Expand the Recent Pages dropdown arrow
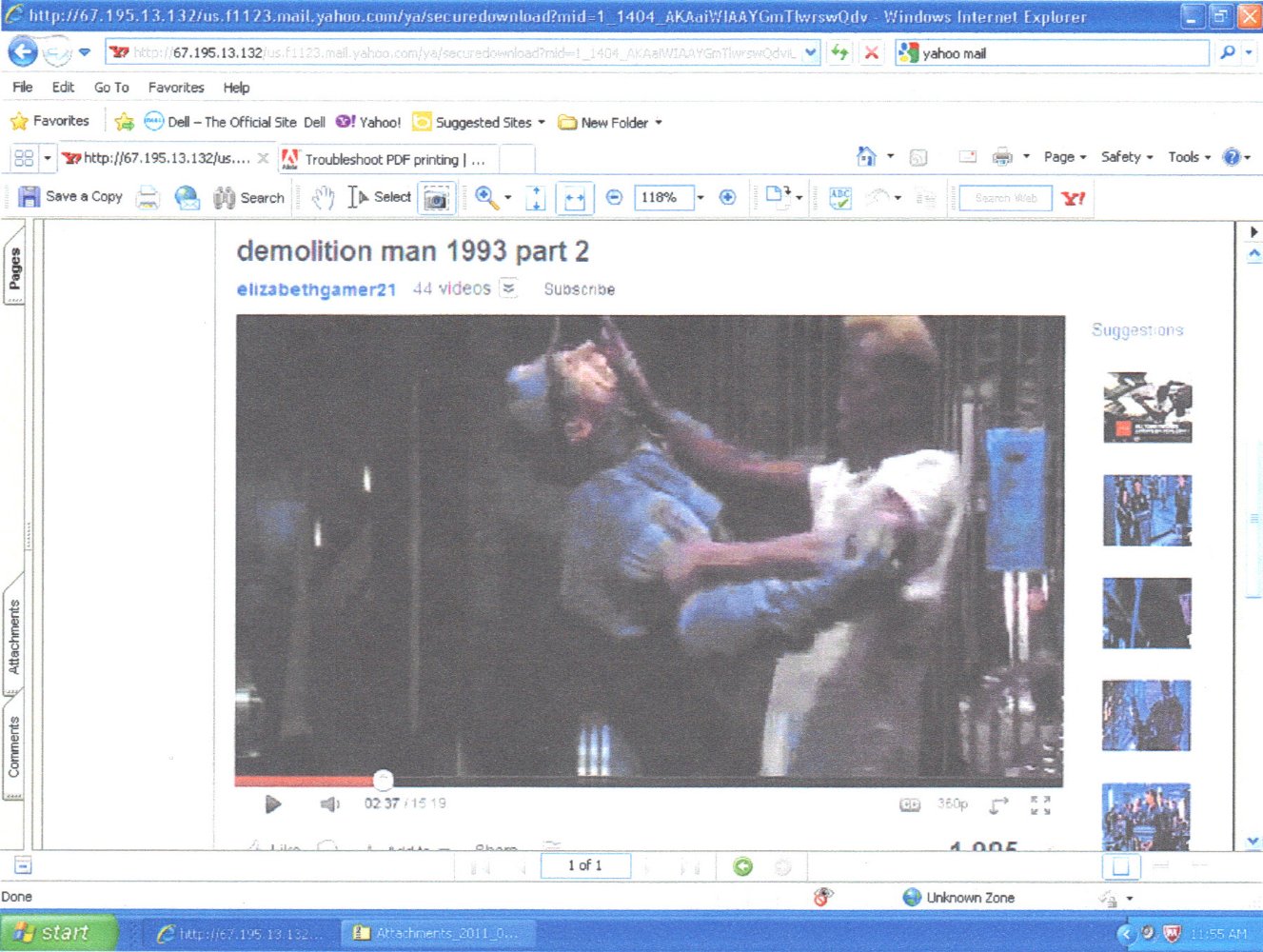 point(85,52)
